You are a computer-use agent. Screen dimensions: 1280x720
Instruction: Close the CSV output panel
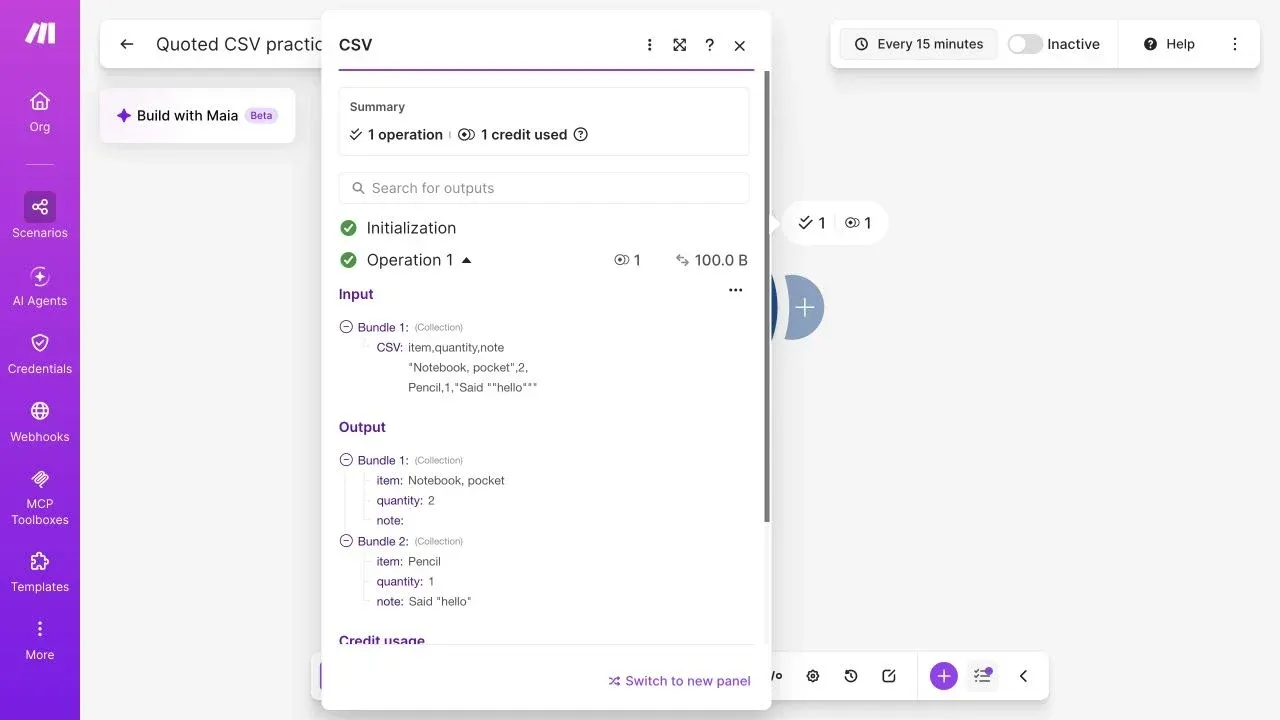pos(740,45)
